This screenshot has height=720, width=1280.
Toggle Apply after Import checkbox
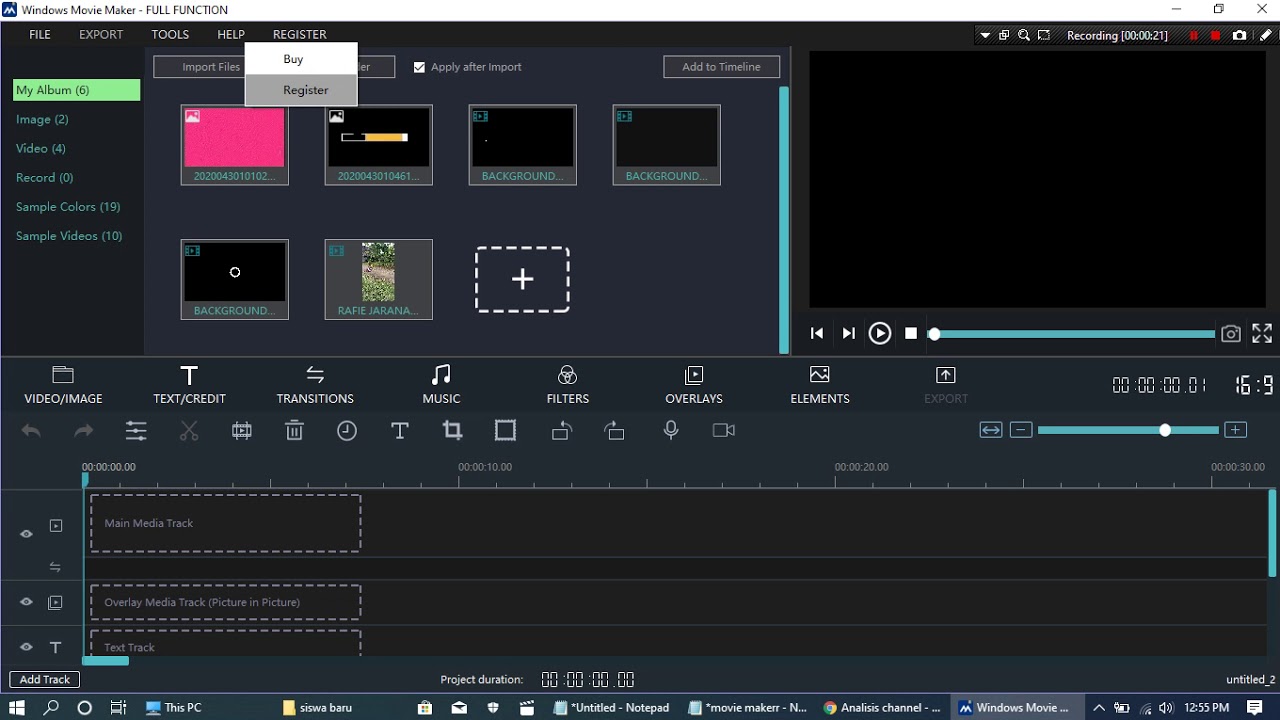[419, 67]
